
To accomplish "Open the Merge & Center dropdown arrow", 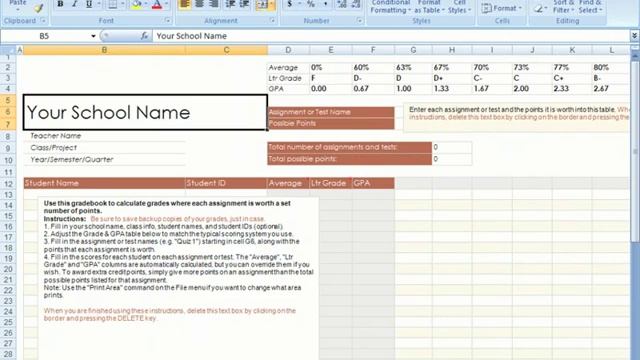I will (271, 4).
